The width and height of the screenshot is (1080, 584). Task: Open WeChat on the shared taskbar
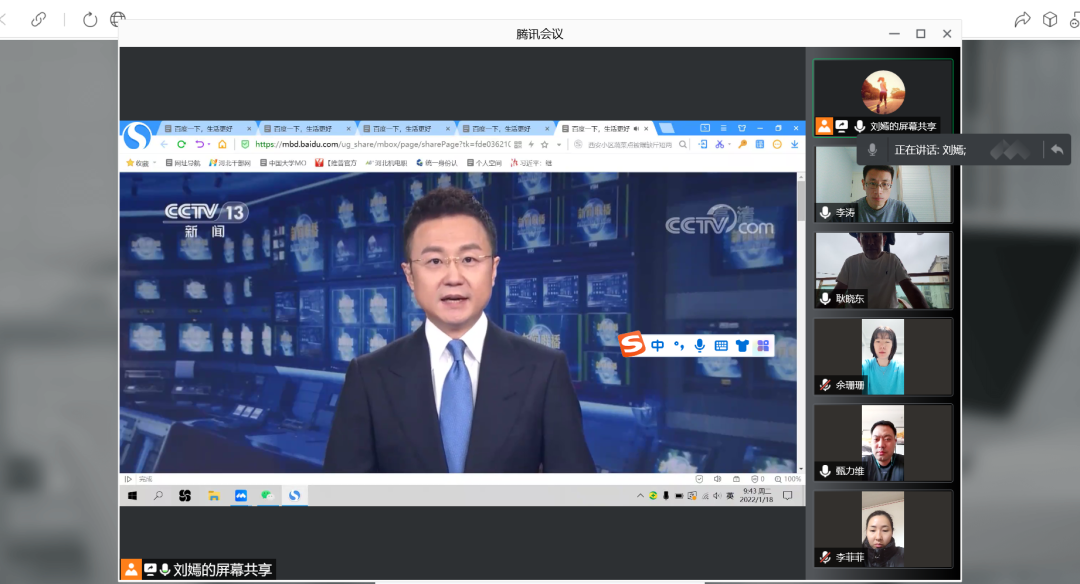267,496
